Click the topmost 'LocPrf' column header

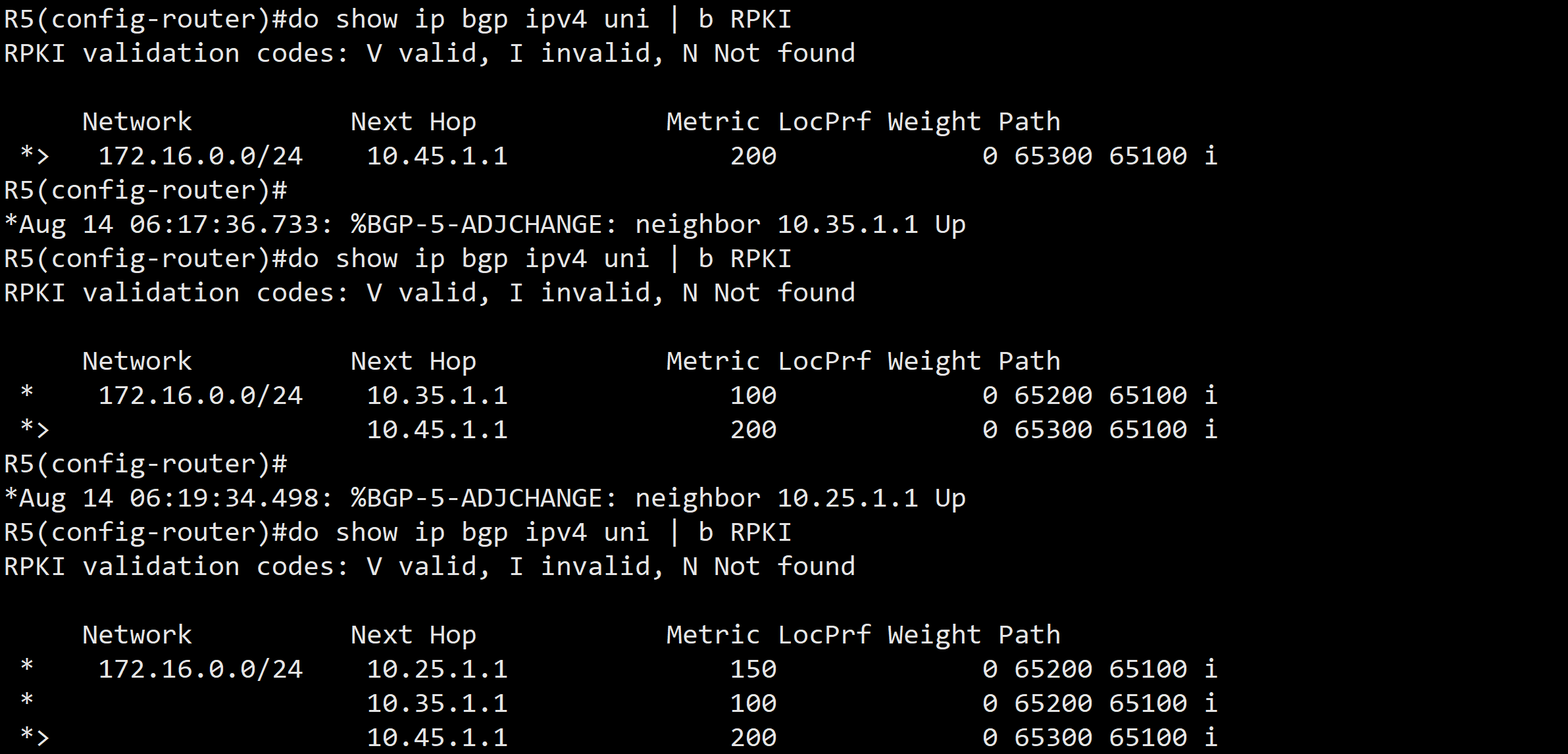coord(824,122)
